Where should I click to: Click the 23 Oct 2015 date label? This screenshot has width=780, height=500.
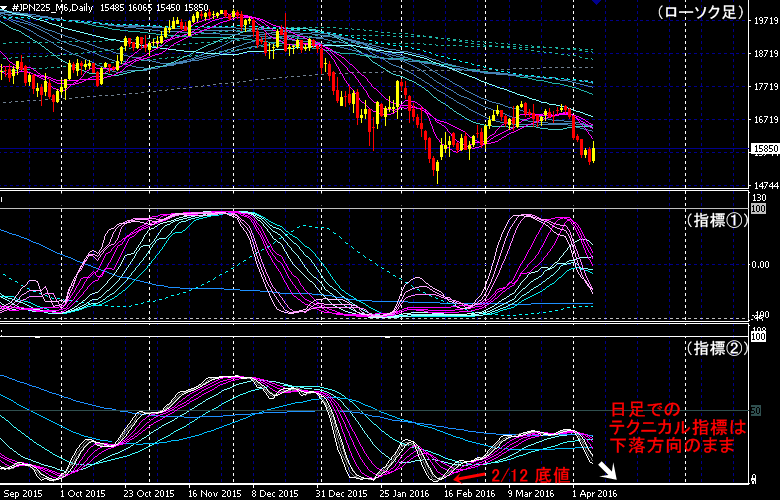click(x=149, y=494)
